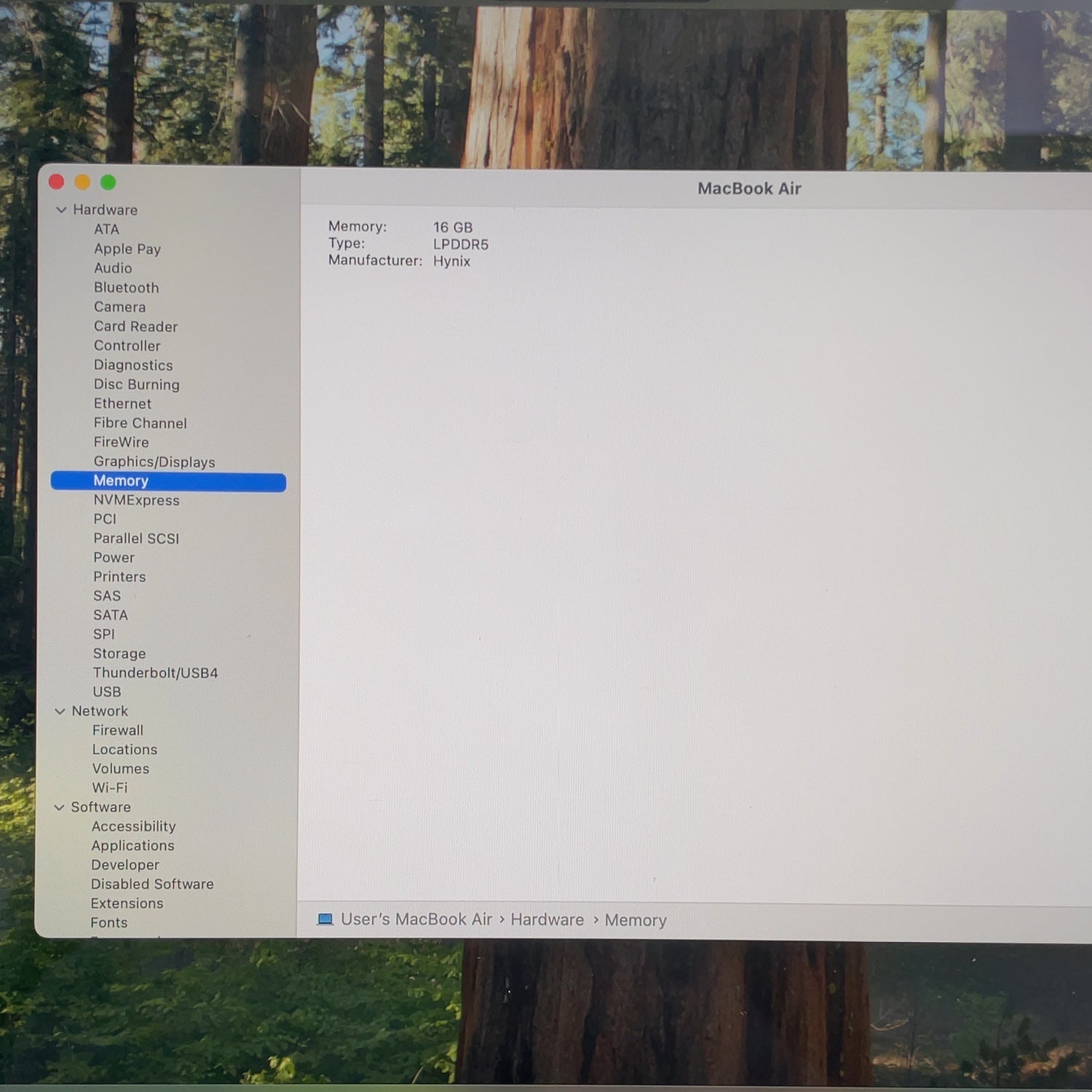Minimize window with the yellow button
Image resolution: width=1092 pixels, height=1092 pixels.
[82, 181]
